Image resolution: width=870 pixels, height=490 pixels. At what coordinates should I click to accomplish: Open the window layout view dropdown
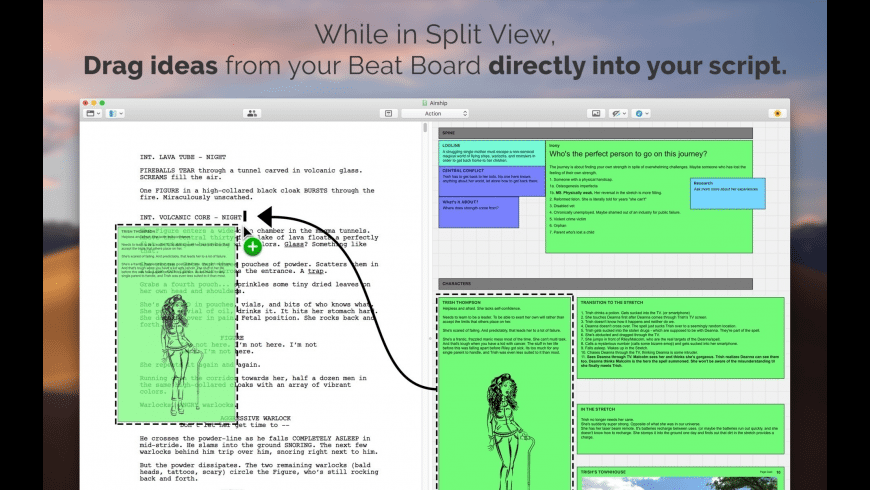point(93,113)
